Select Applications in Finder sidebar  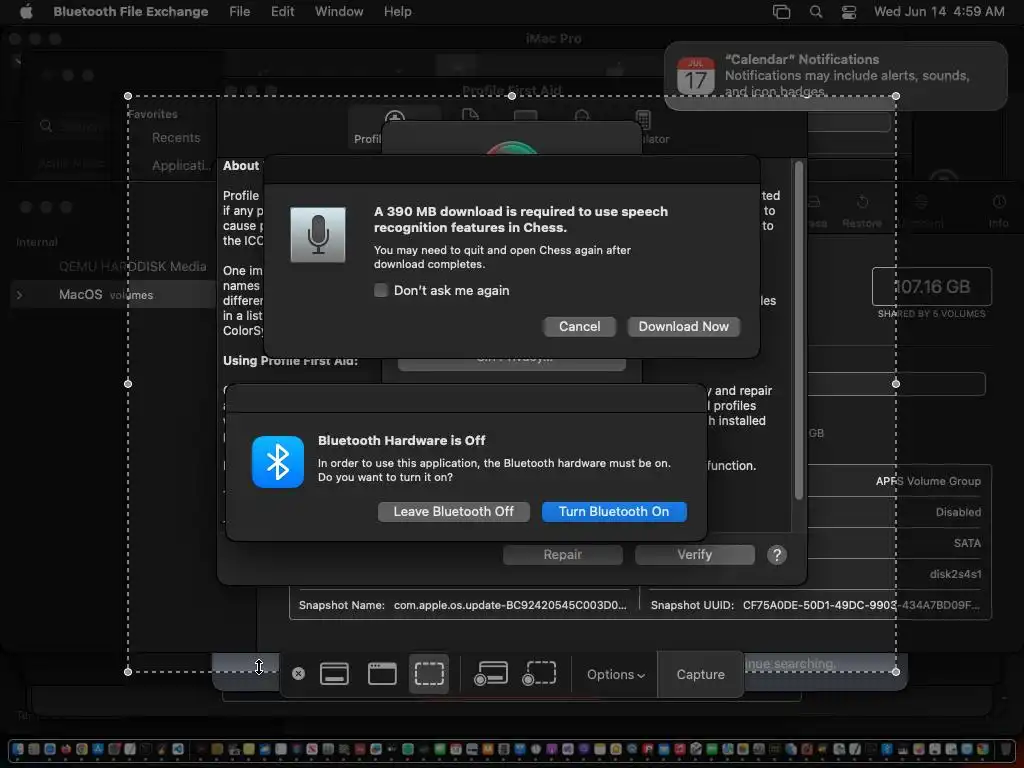tap(181, 166)
